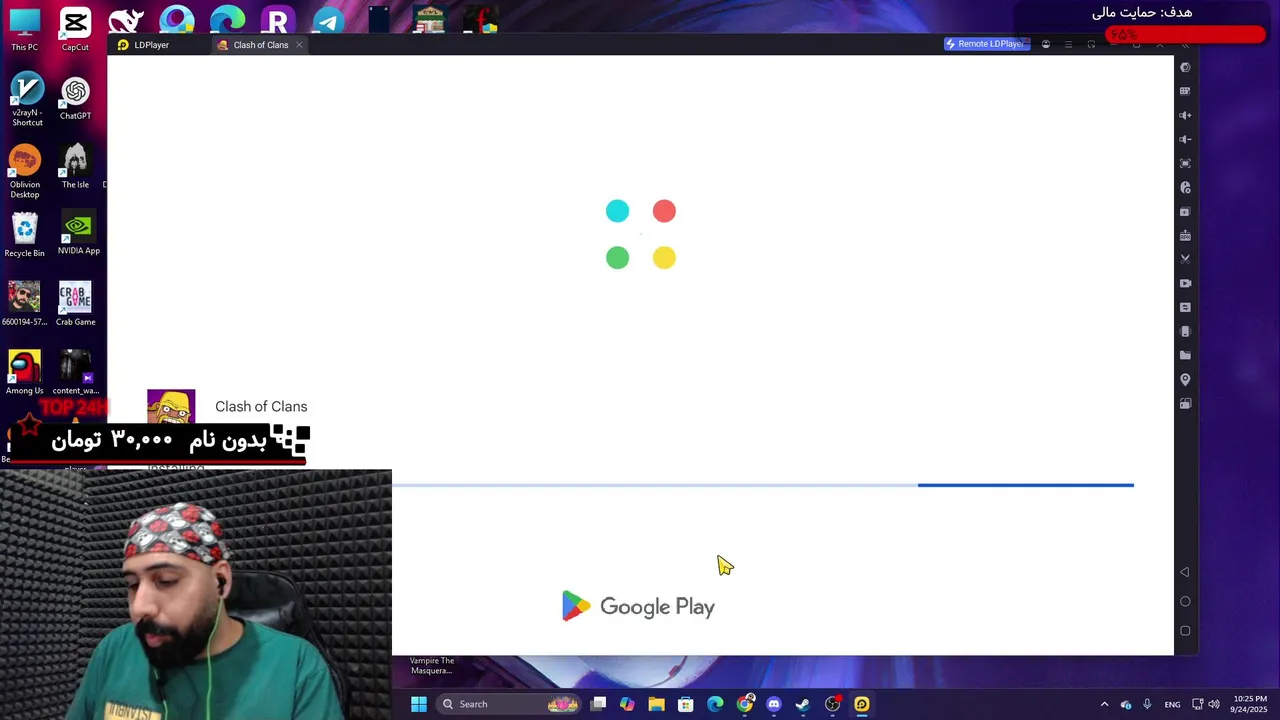This screenshot has width=1280, height=720.
Task: Click the Clash of Clans app icon
Action: 171,406
